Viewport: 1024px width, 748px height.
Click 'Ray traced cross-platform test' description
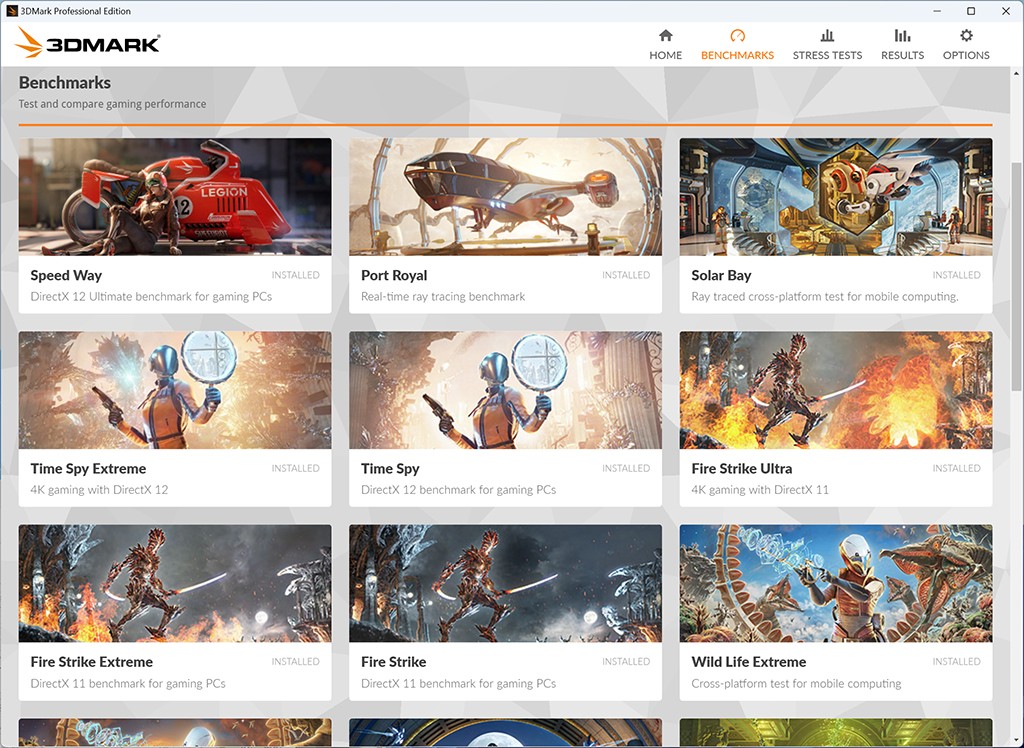(x=825, y=297)
